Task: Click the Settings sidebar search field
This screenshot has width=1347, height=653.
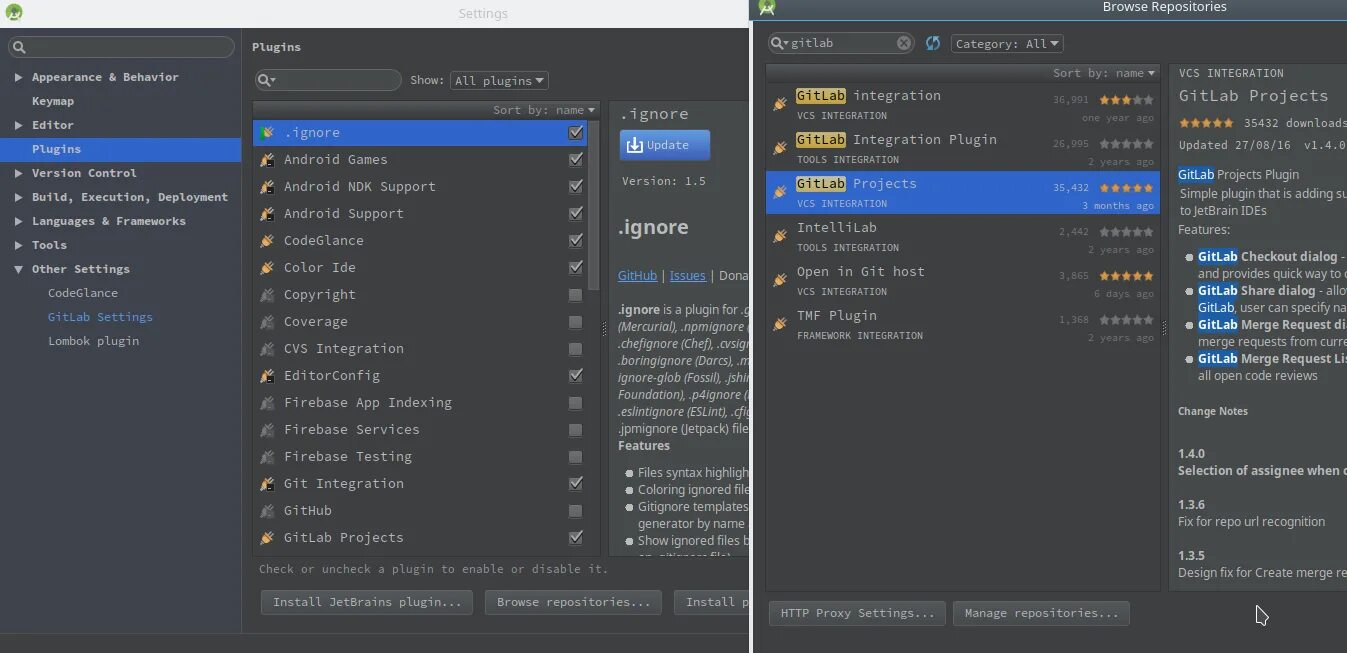Action: coord(122,47)
